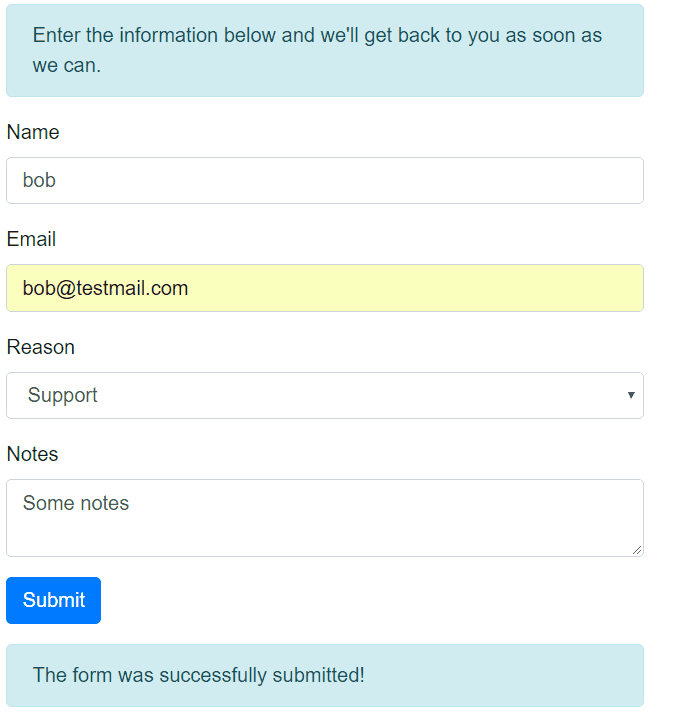Click the word 'Support' in the combo box
Viewport: 697px width, 714px height.
(x=63, y=396)
